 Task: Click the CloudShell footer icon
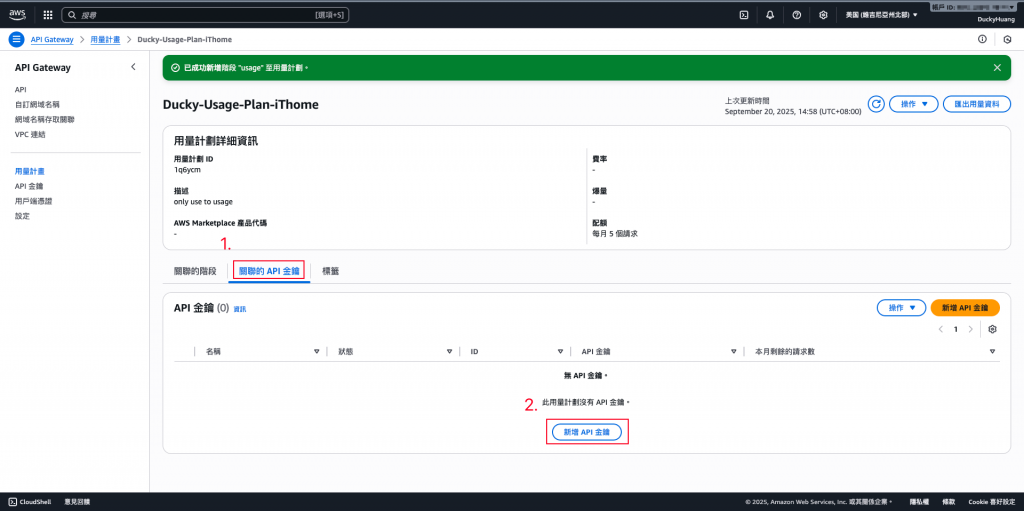12,502
